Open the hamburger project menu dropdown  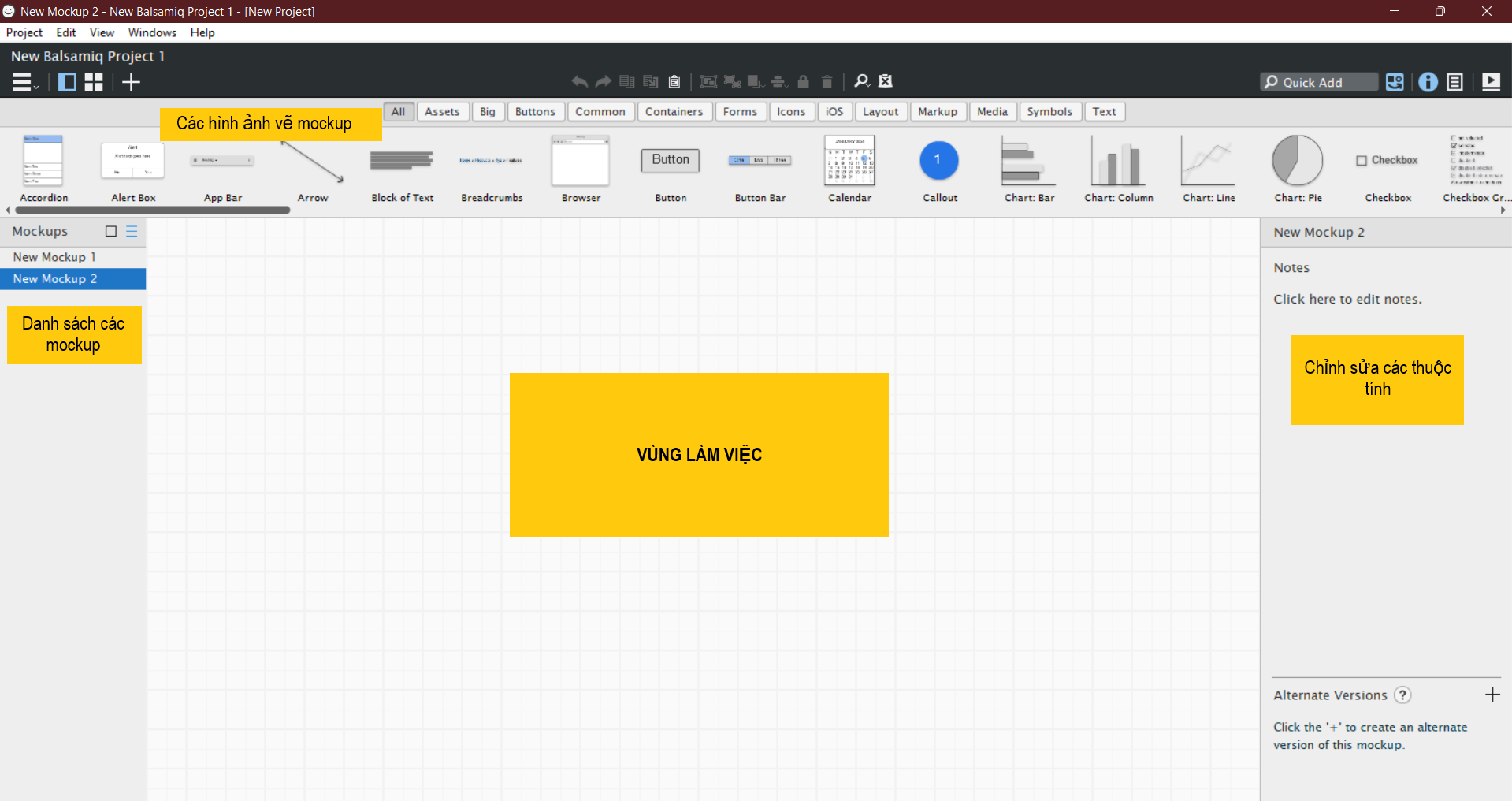click(24, 82)
